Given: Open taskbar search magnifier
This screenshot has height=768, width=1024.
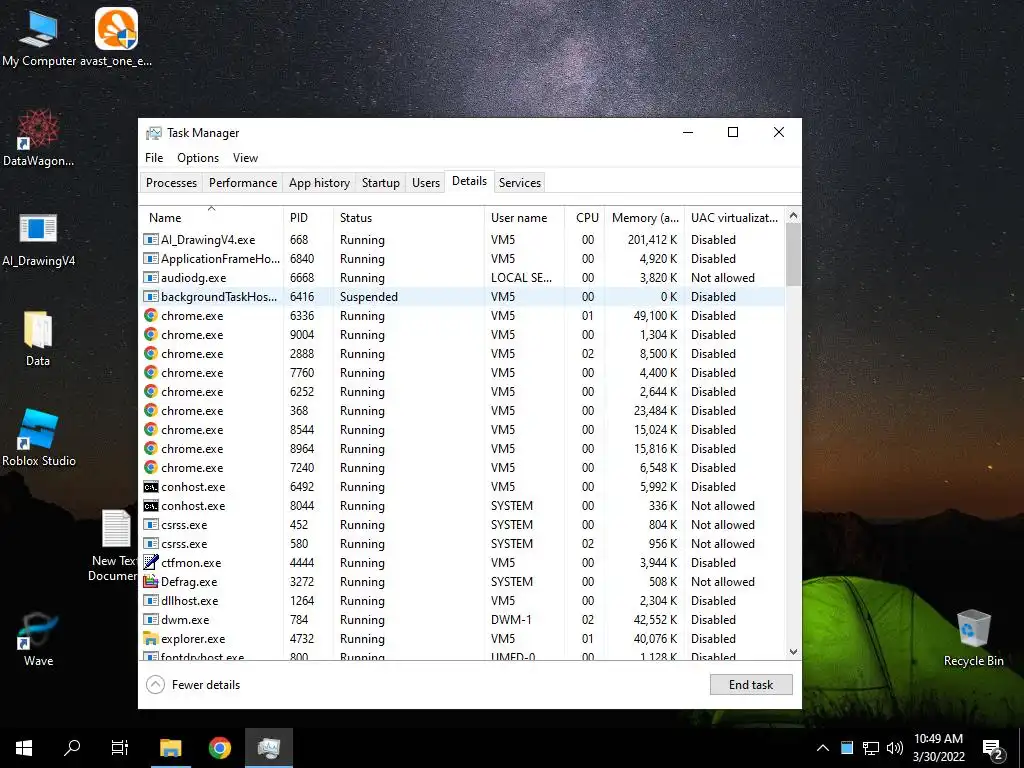Looking at the screenshot, I should [x=72, y=748].
